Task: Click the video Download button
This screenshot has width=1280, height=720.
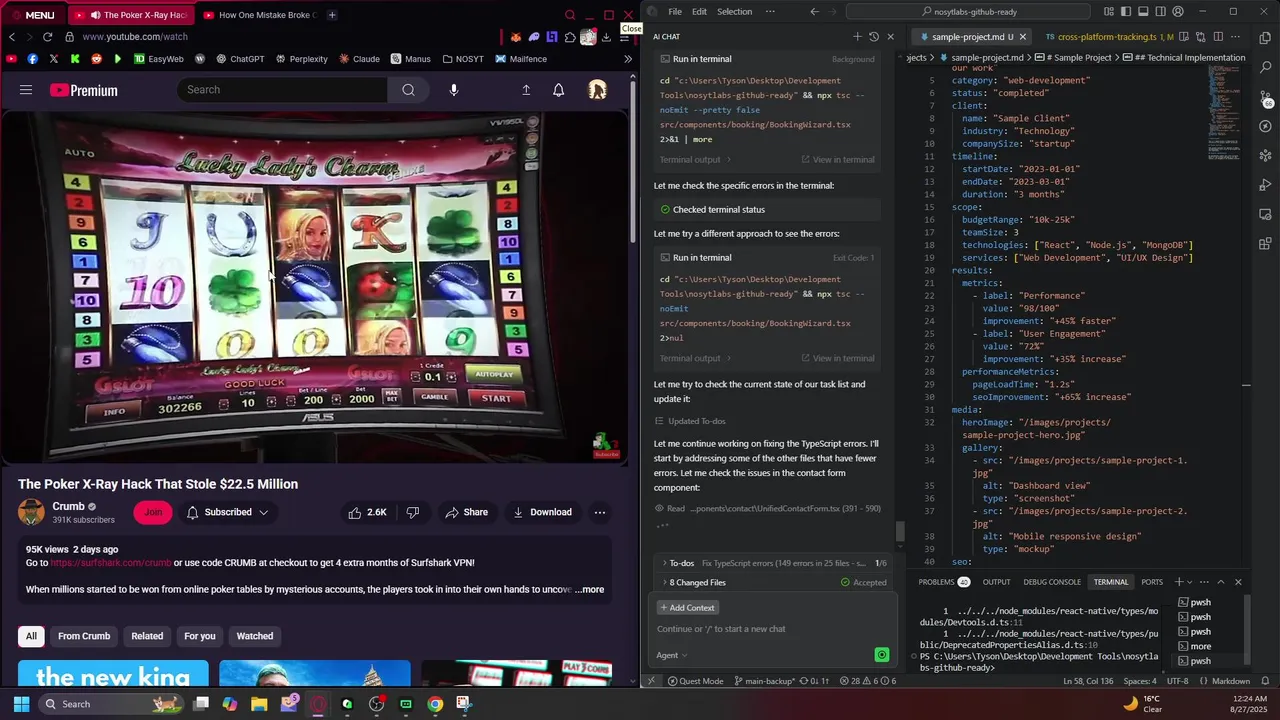Action: coord(542,512)
